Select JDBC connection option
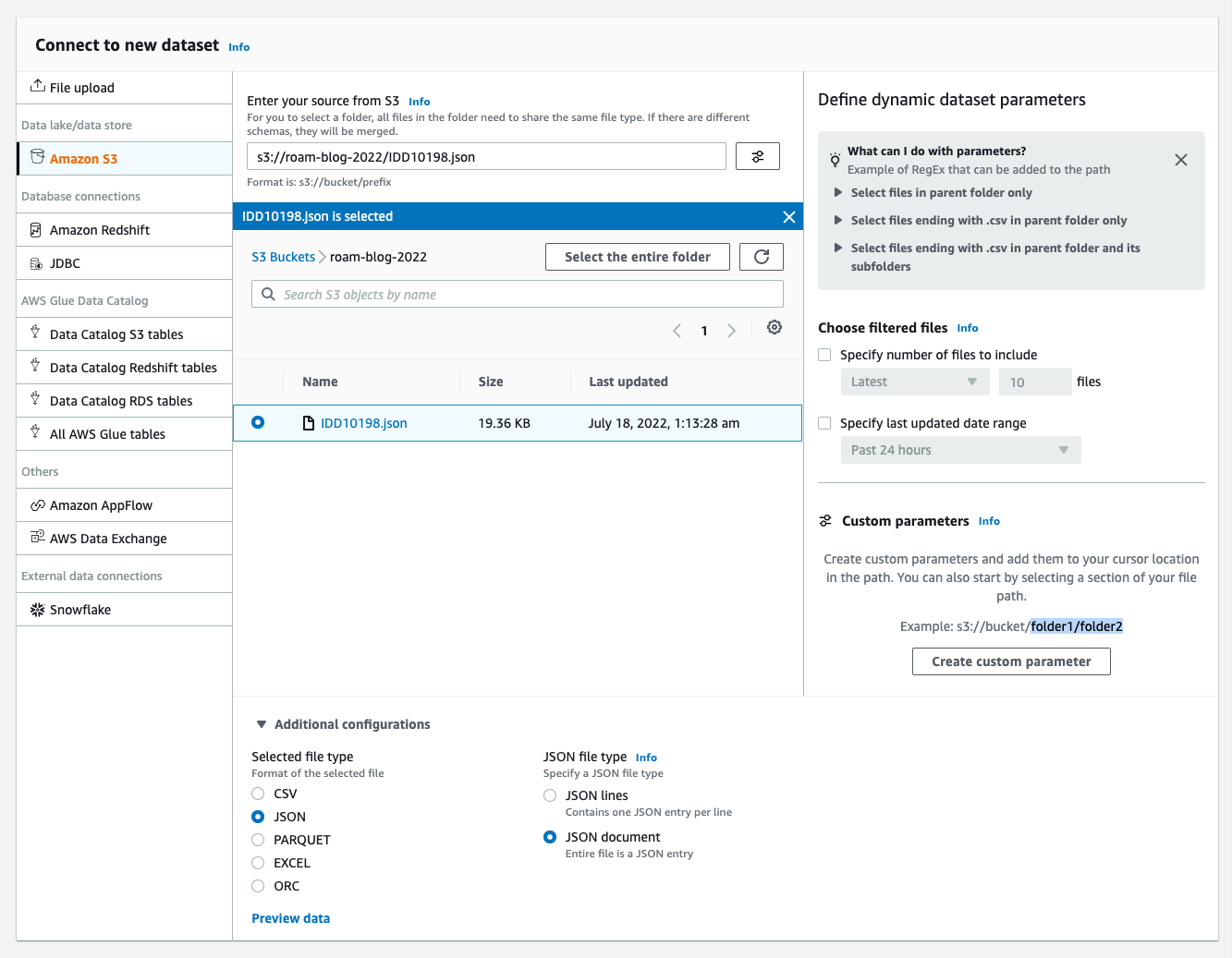 tap(125, 263)
